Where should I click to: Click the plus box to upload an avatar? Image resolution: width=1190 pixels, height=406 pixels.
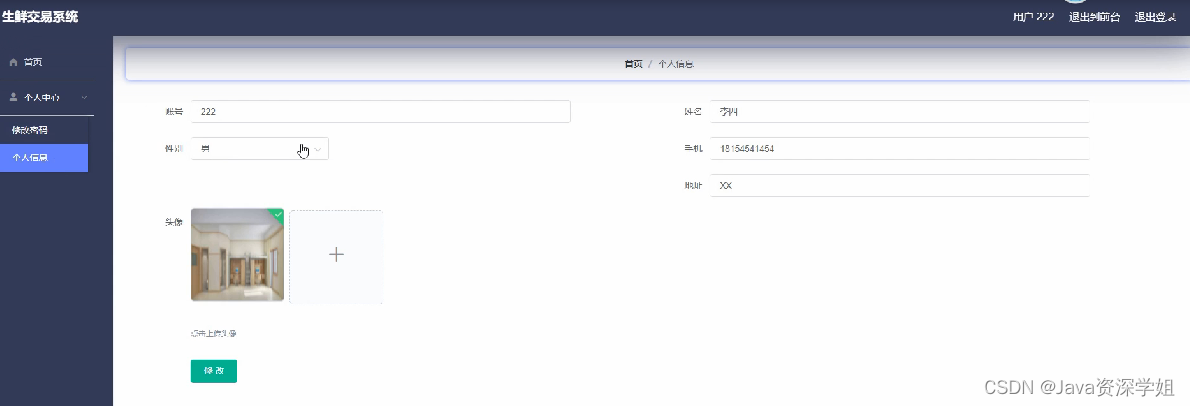(336, 256)
